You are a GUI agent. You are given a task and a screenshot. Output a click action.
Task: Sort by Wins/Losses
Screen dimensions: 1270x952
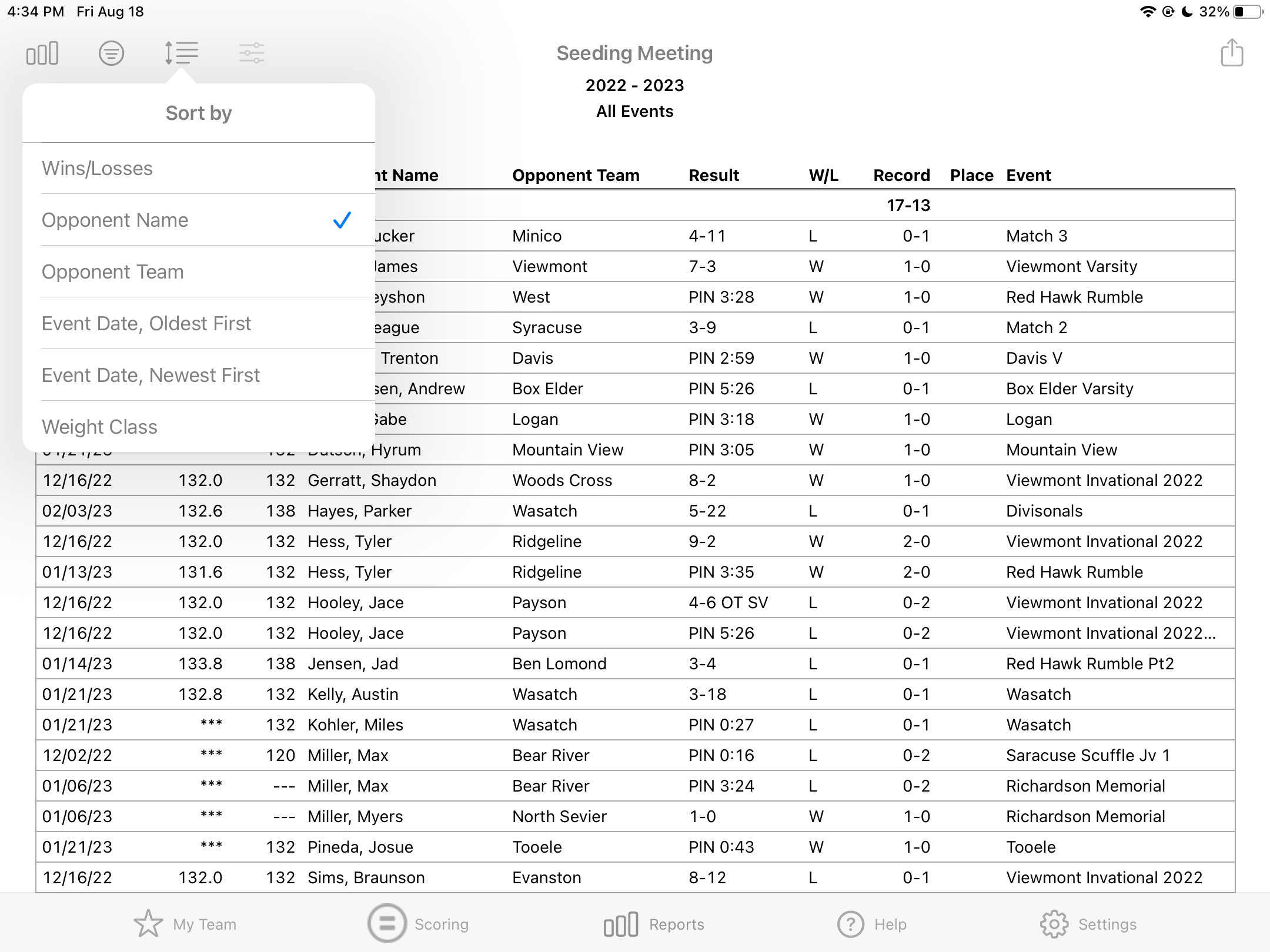coord(199,169)
